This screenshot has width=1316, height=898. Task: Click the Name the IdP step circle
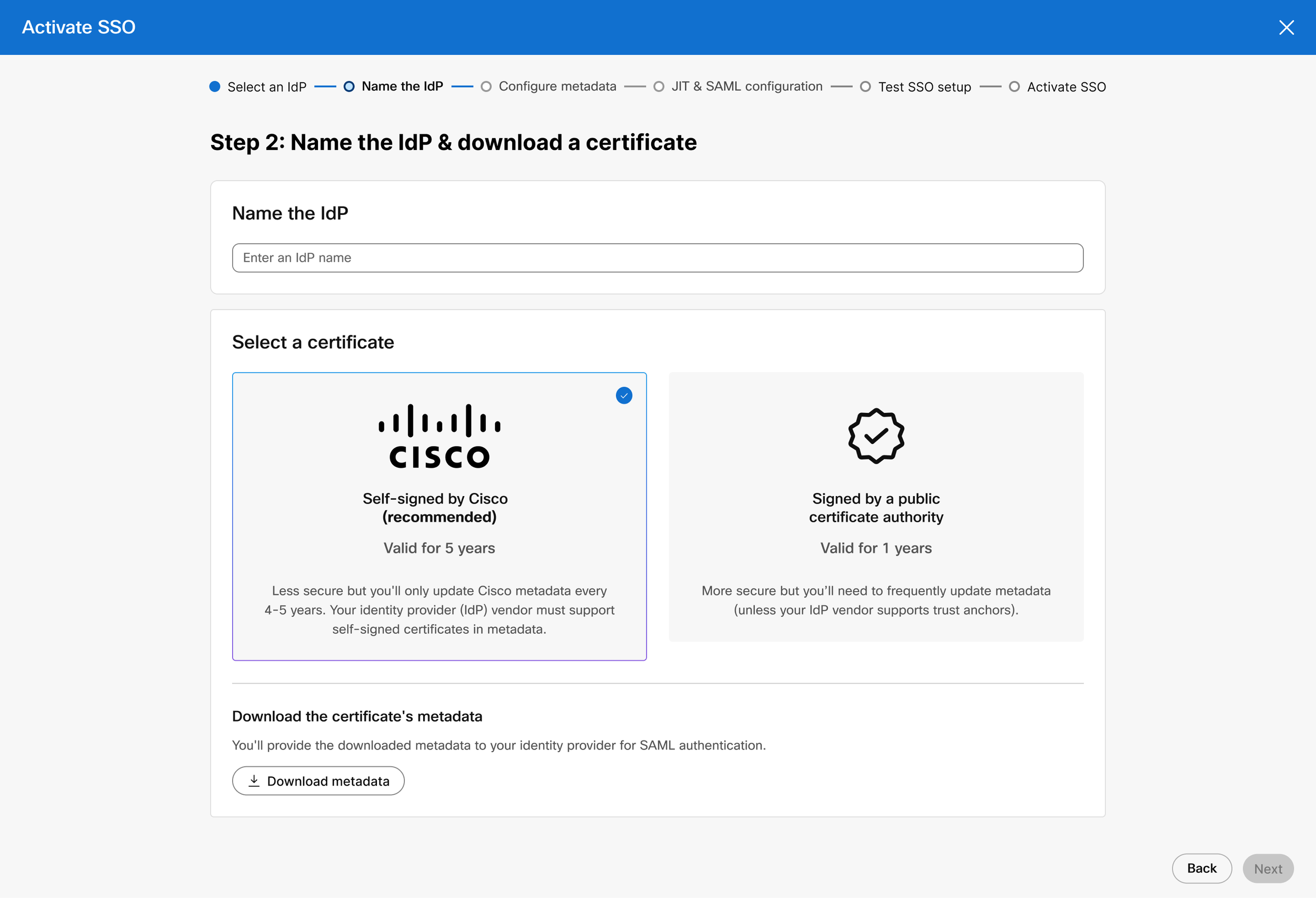point(349,87)
